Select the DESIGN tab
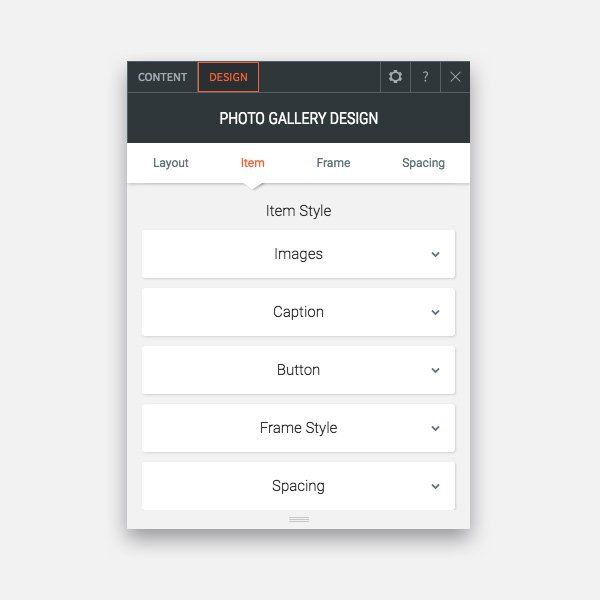Screen dimensions: 600x600 tap(228, 77)
